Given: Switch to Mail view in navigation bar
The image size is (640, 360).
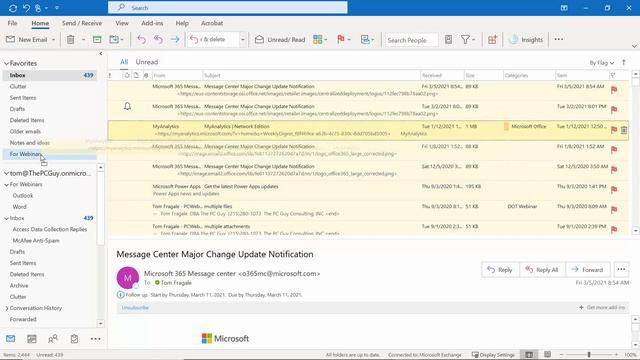Looking at the screenshot, I should point(11,339).
